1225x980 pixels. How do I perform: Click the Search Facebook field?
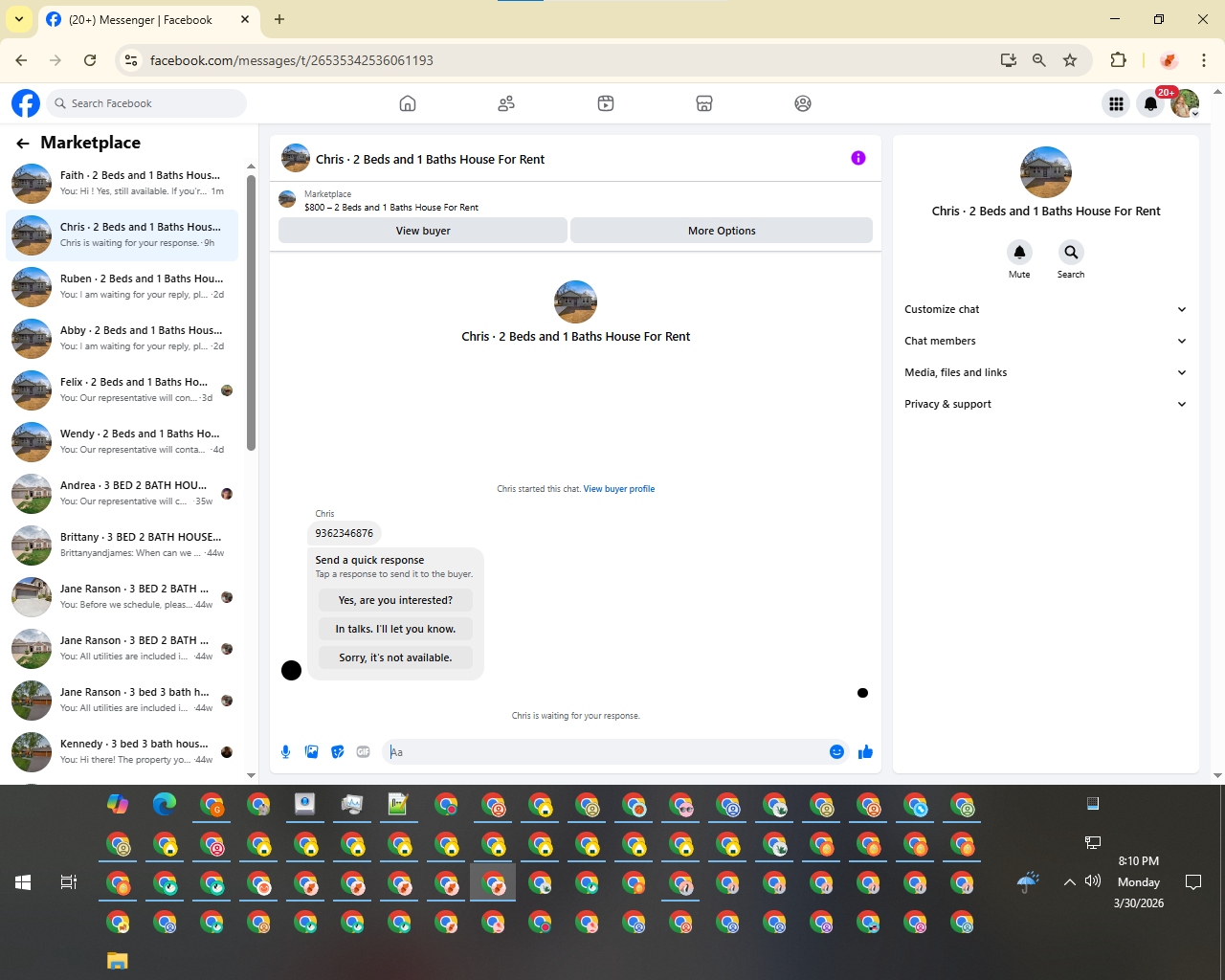146,103
